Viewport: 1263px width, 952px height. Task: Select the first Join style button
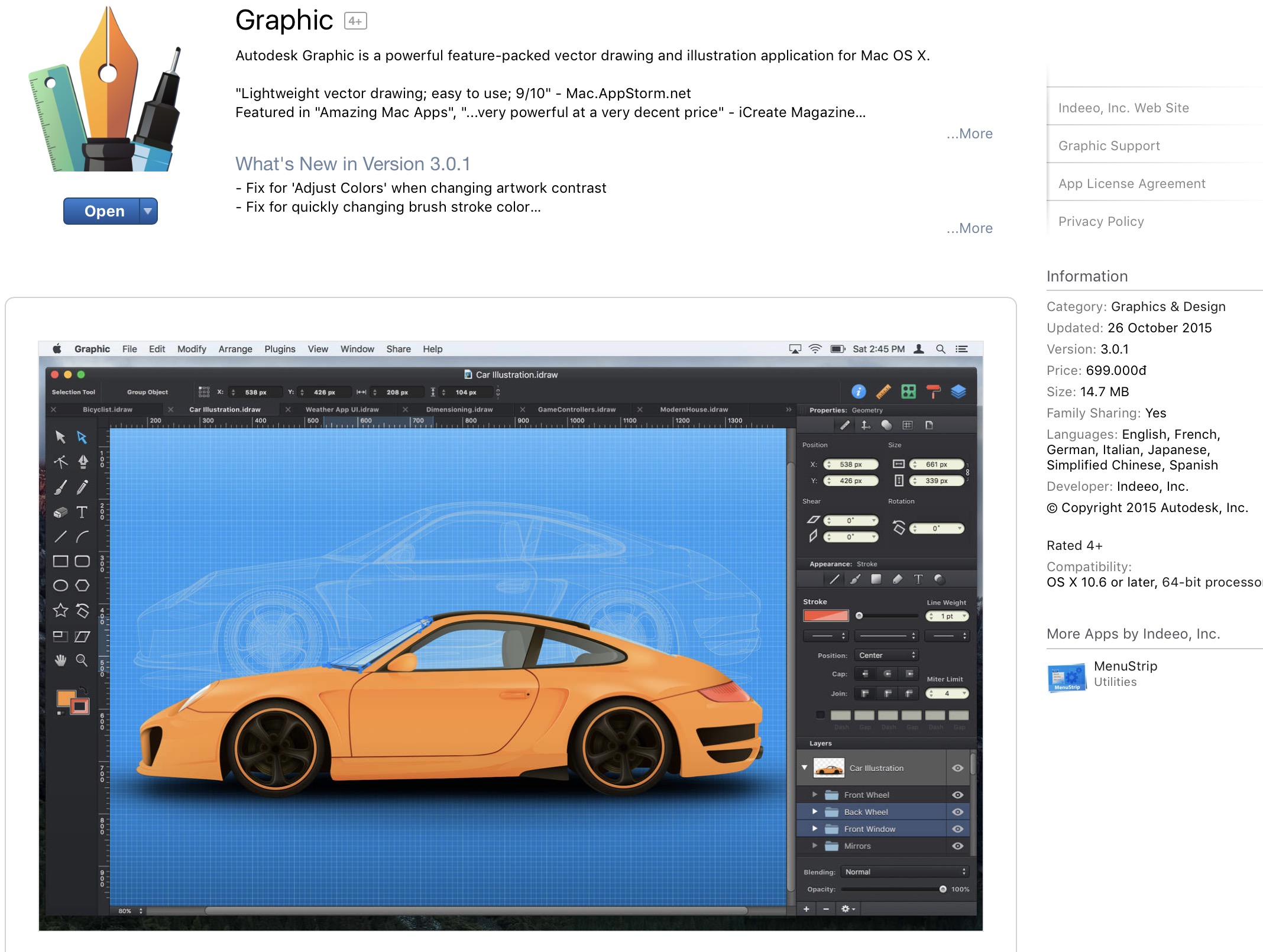click(x=865, y=693)
